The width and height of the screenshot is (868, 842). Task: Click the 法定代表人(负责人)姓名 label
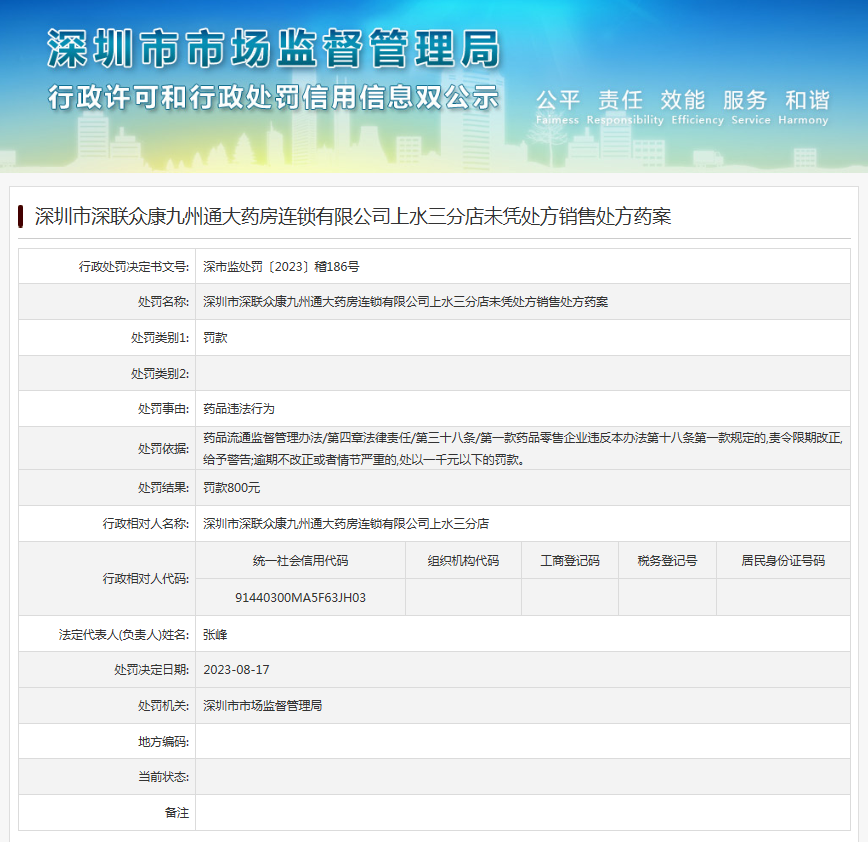(x=124, y=635)
